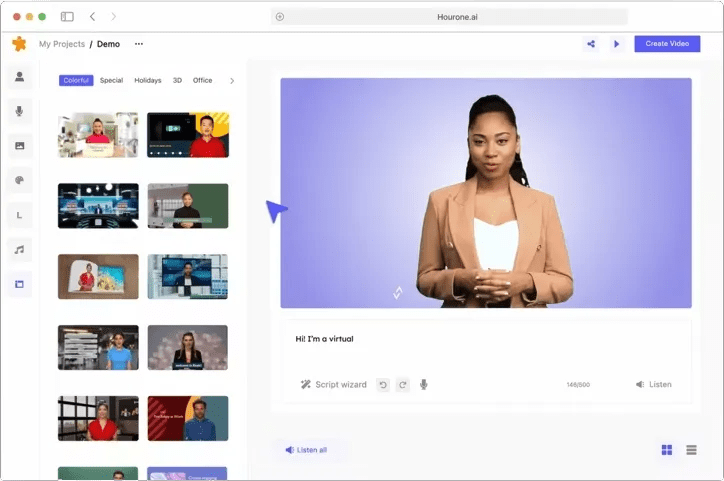Click the undo icon below script
The image size is (724, 481).
click(383, 385)
